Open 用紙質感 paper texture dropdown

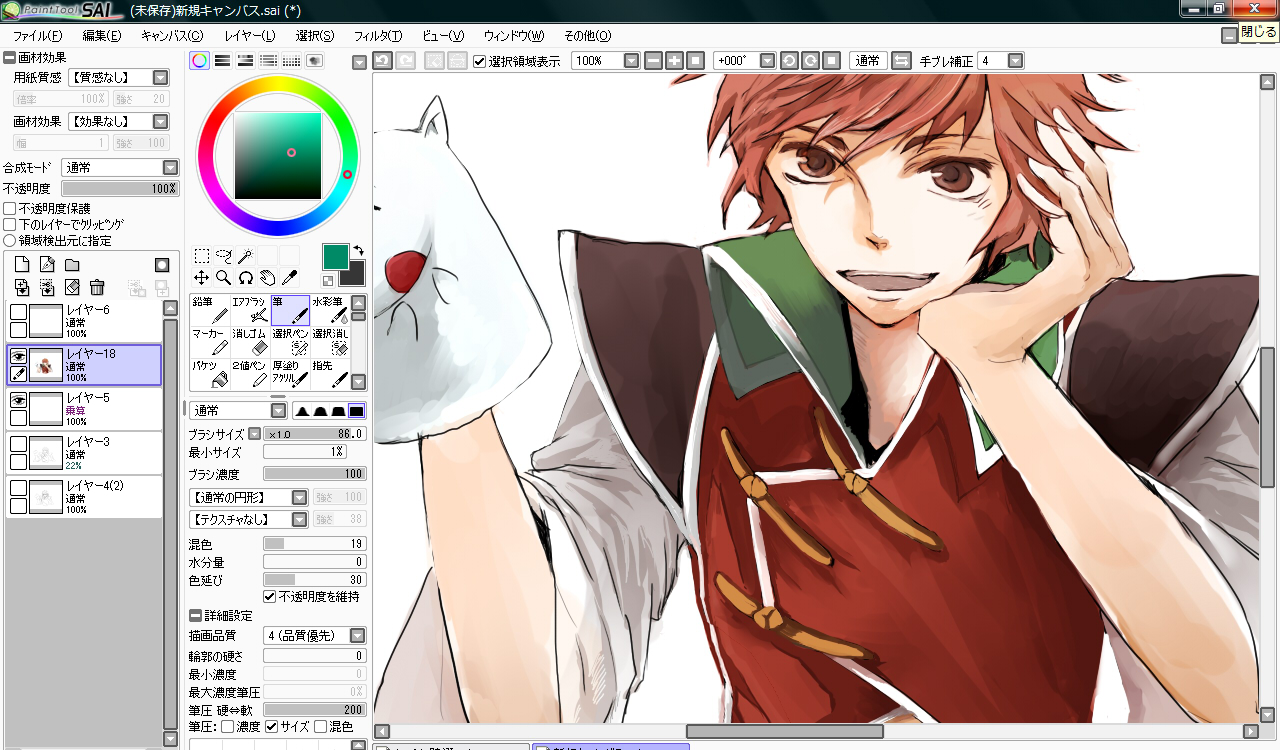(119, 77)
